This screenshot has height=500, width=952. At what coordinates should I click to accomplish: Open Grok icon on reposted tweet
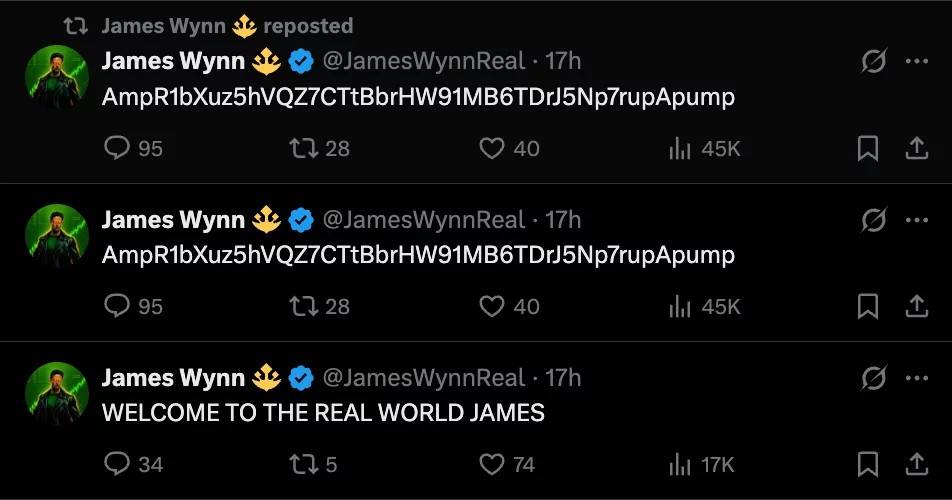click(874, 61)
